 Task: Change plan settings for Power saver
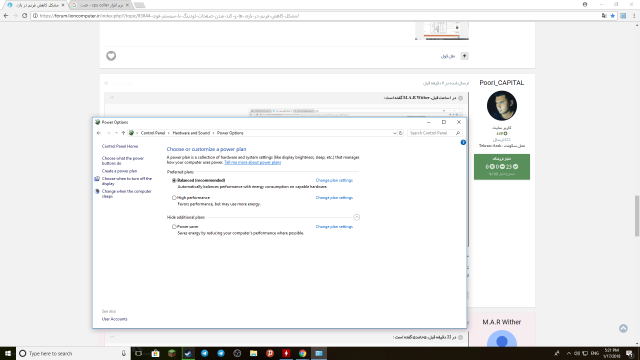tap(334, 227)
